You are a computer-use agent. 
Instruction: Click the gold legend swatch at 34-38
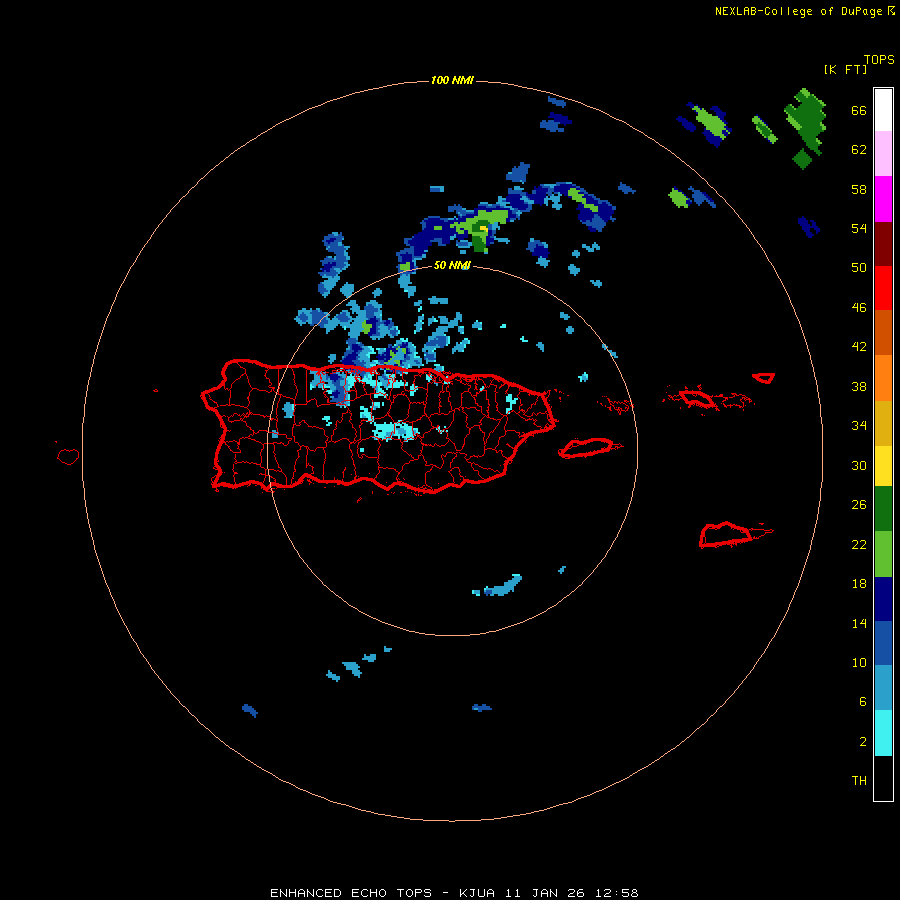[x=883, y=423]
